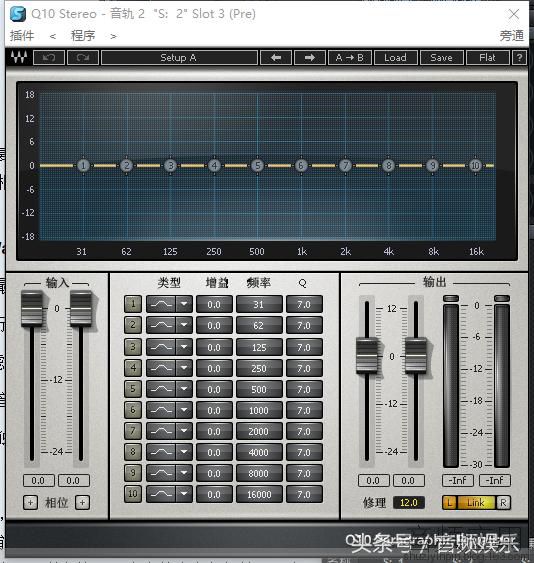
Task: Toggle band 1 on/off button
Action: point(133,304)
